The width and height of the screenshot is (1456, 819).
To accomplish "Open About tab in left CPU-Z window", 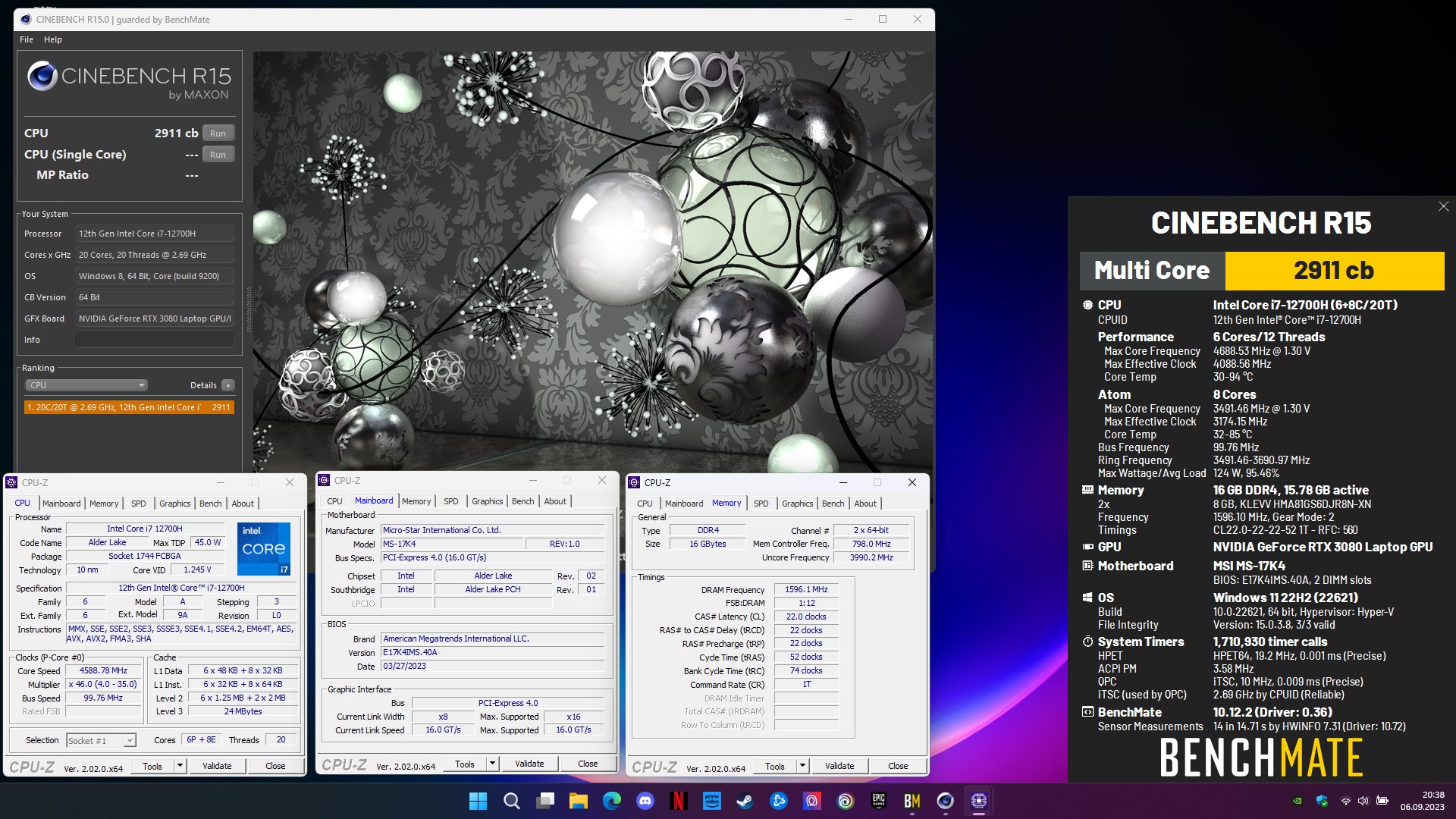I will click(x=243, y=504).
